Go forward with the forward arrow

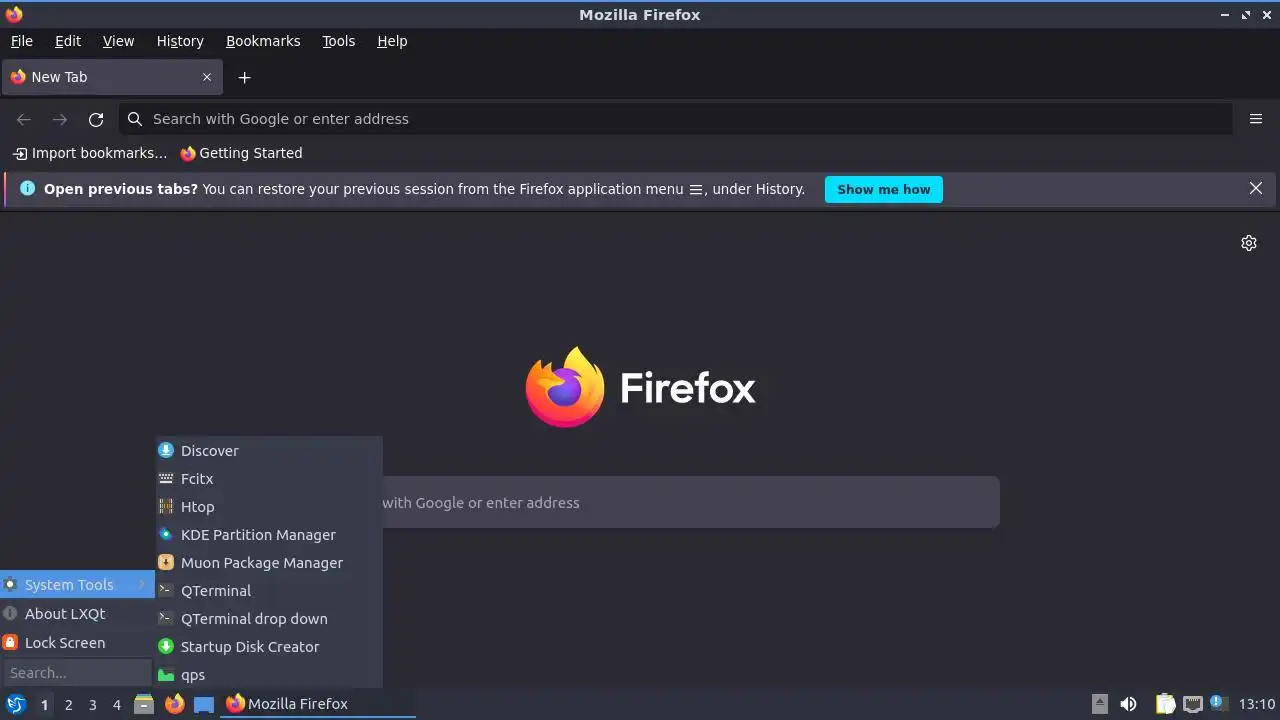(x=60, y=119)
